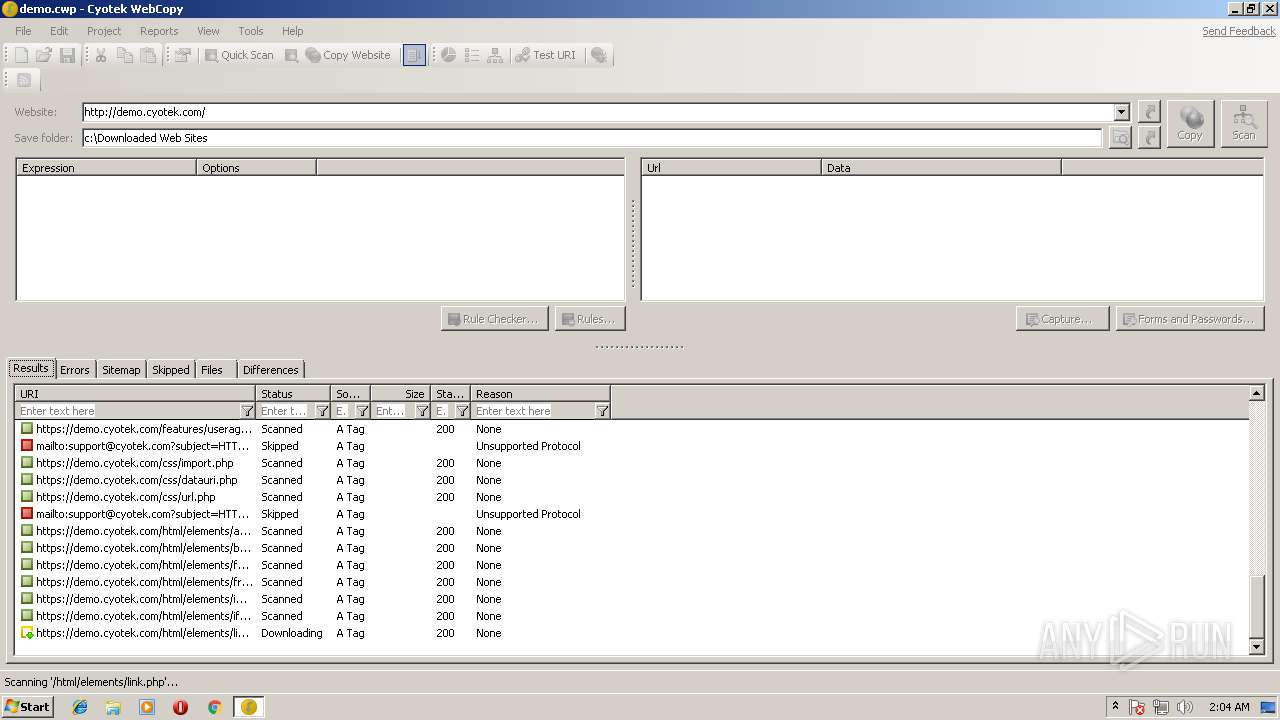This screenshot has height=720, width=1280.
Task: Open the Reports menu
Action: [x=159, y=31]
